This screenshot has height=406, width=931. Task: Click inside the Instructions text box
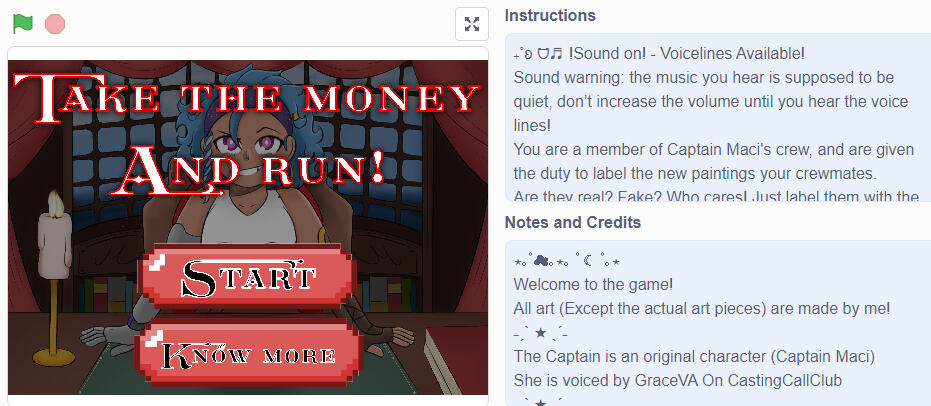click(717, 118)
